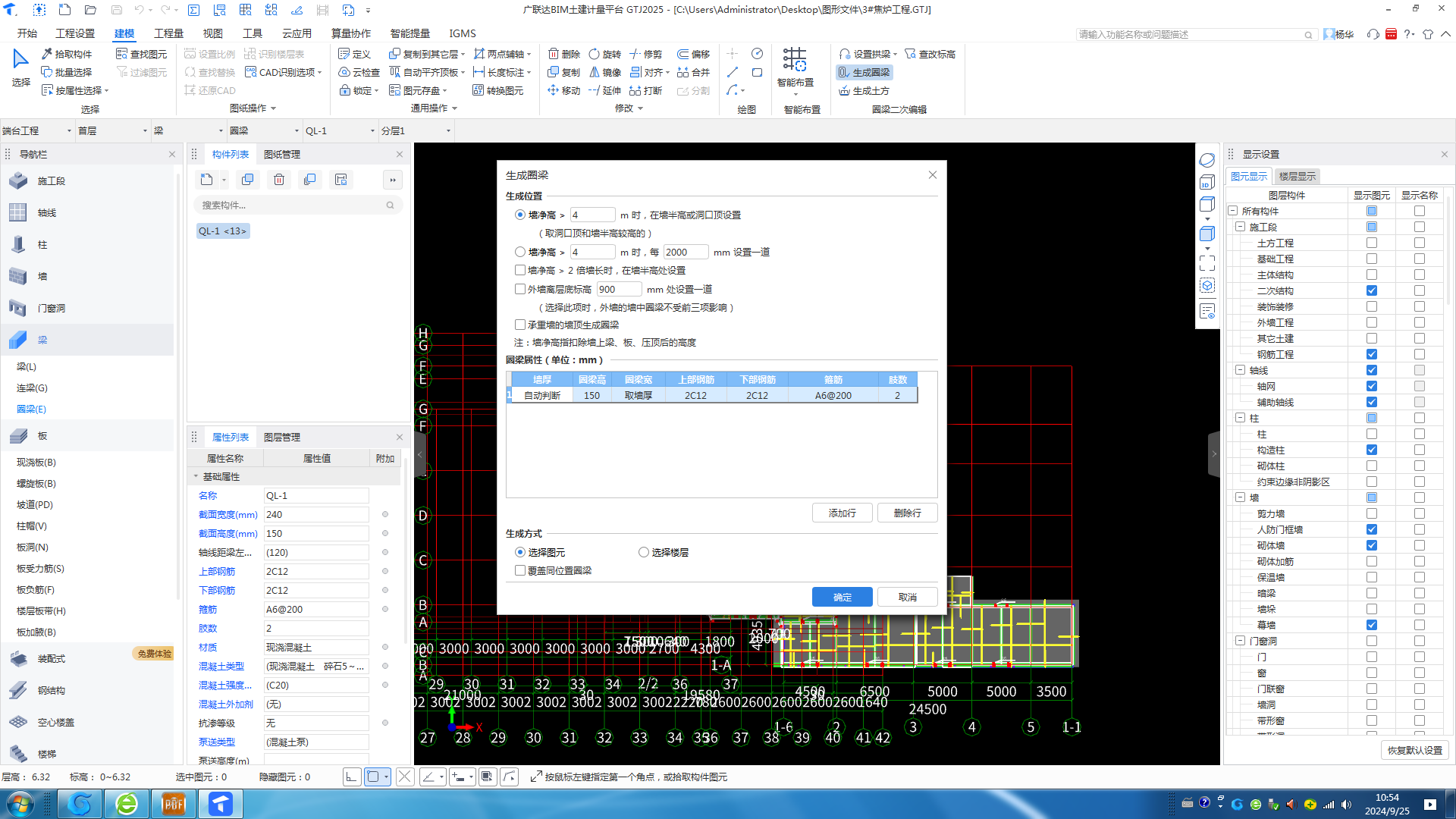This screenshot has height=819, width=1456.
Task: Switch to the 图纸管理 tab
Action: pyautogui.click(x=282, y=154)
